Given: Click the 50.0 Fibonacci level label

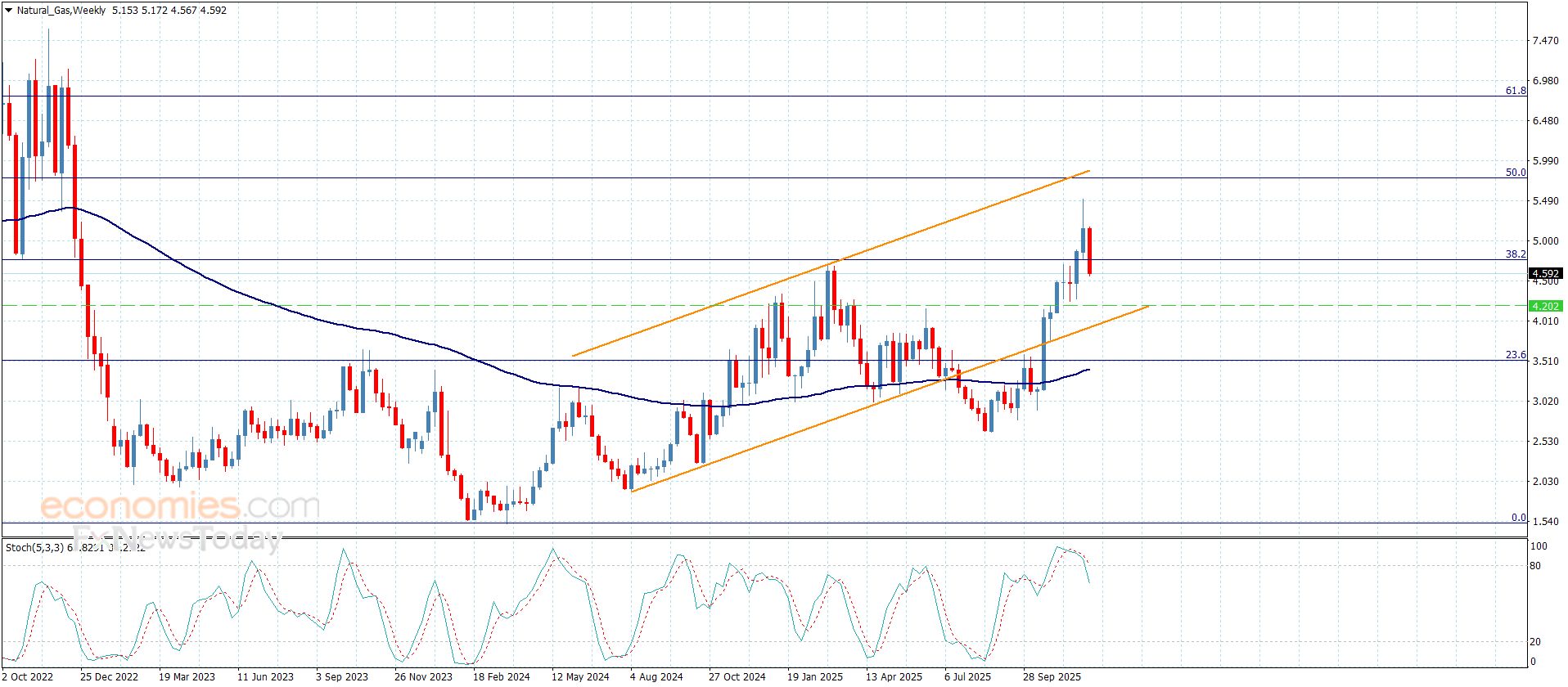Looking at the screenshot, I should pos(1516,173).
